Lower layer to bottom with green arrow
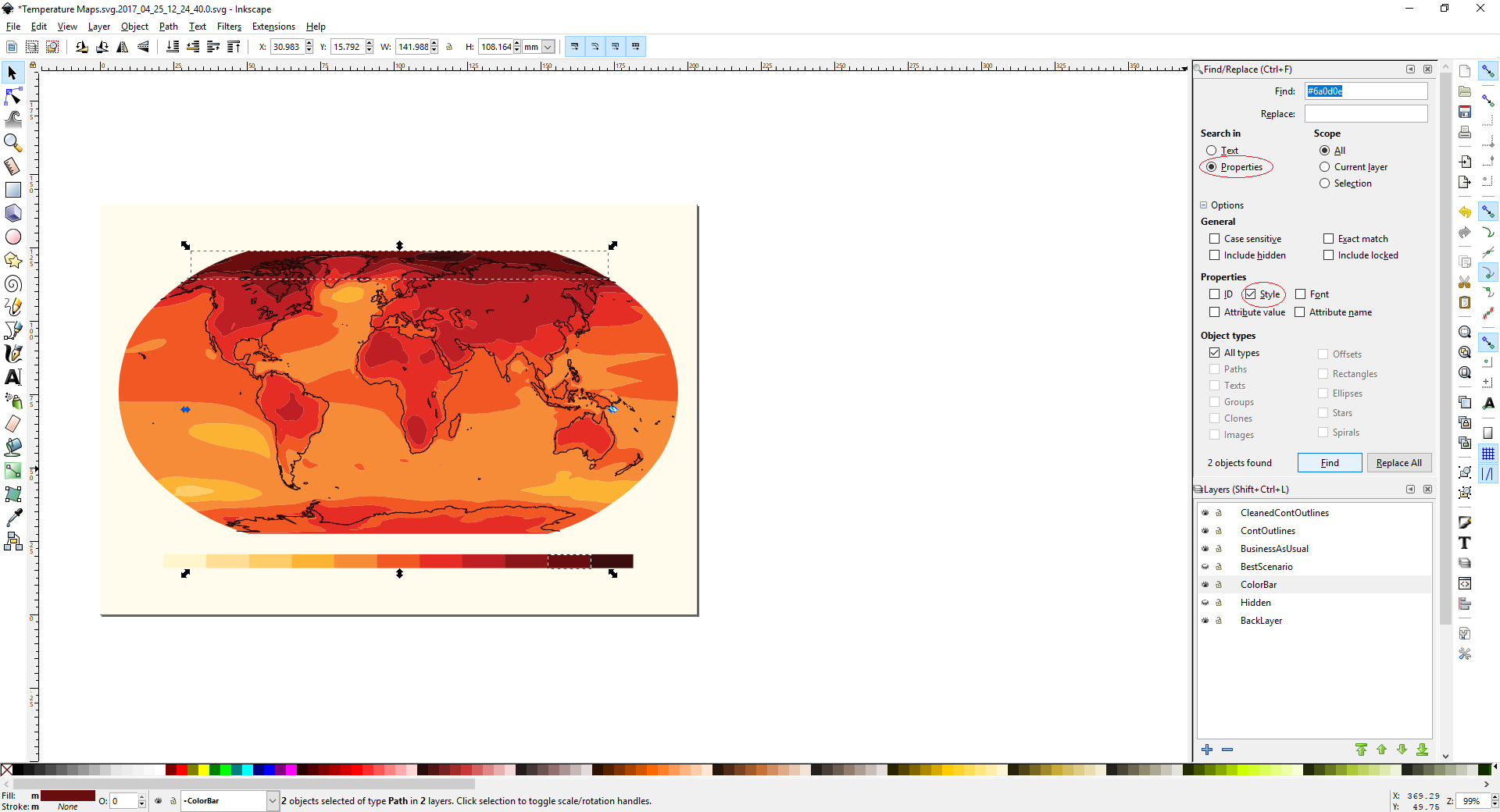Viewport: 1500px width, 812px height. coord(1422,750)
